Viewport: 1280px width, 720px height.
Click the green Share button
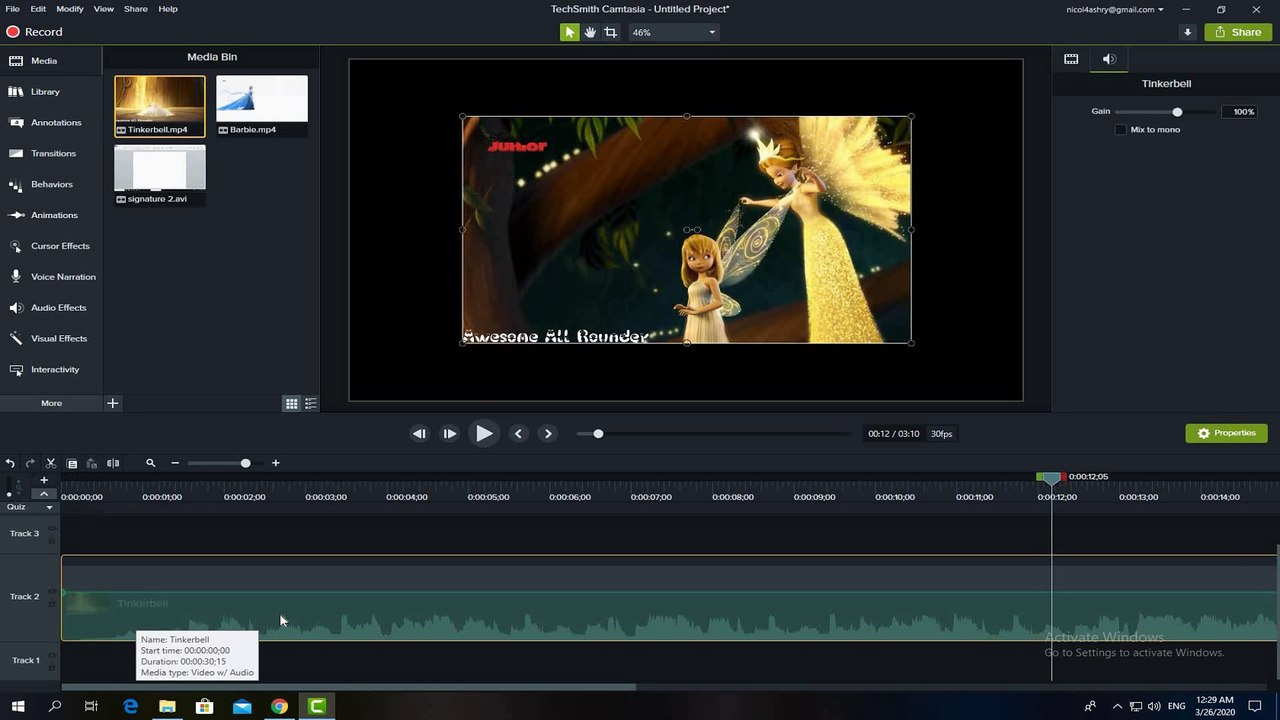click(1238, 32)
